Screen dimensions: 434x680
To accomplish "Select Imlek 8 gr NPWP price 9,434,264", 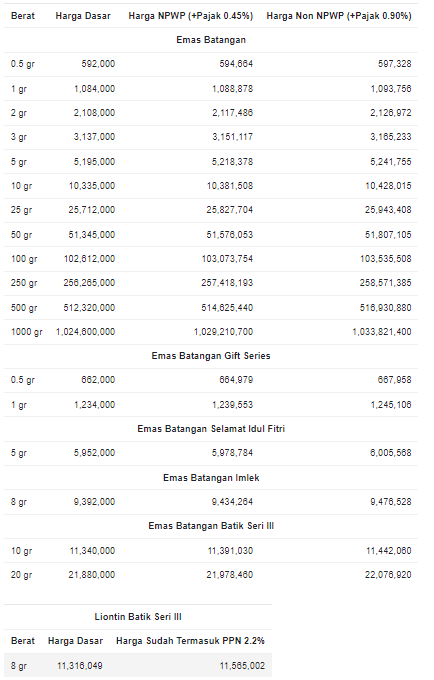I will [x=232, y=502].
